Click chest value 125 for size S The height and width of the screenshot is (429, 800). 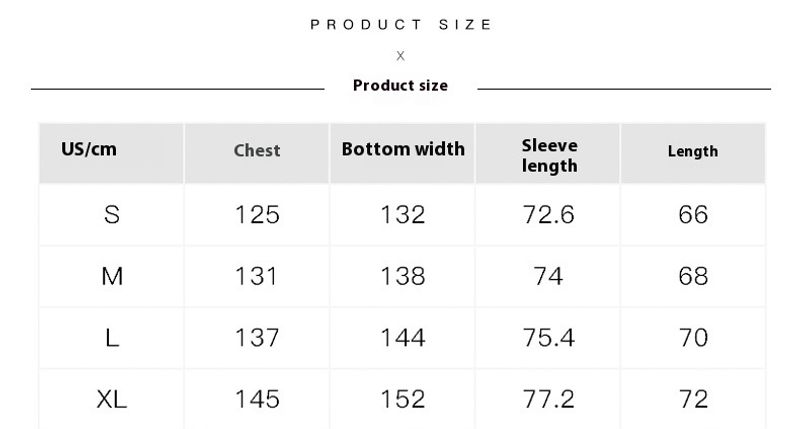(x=257, y=214)
